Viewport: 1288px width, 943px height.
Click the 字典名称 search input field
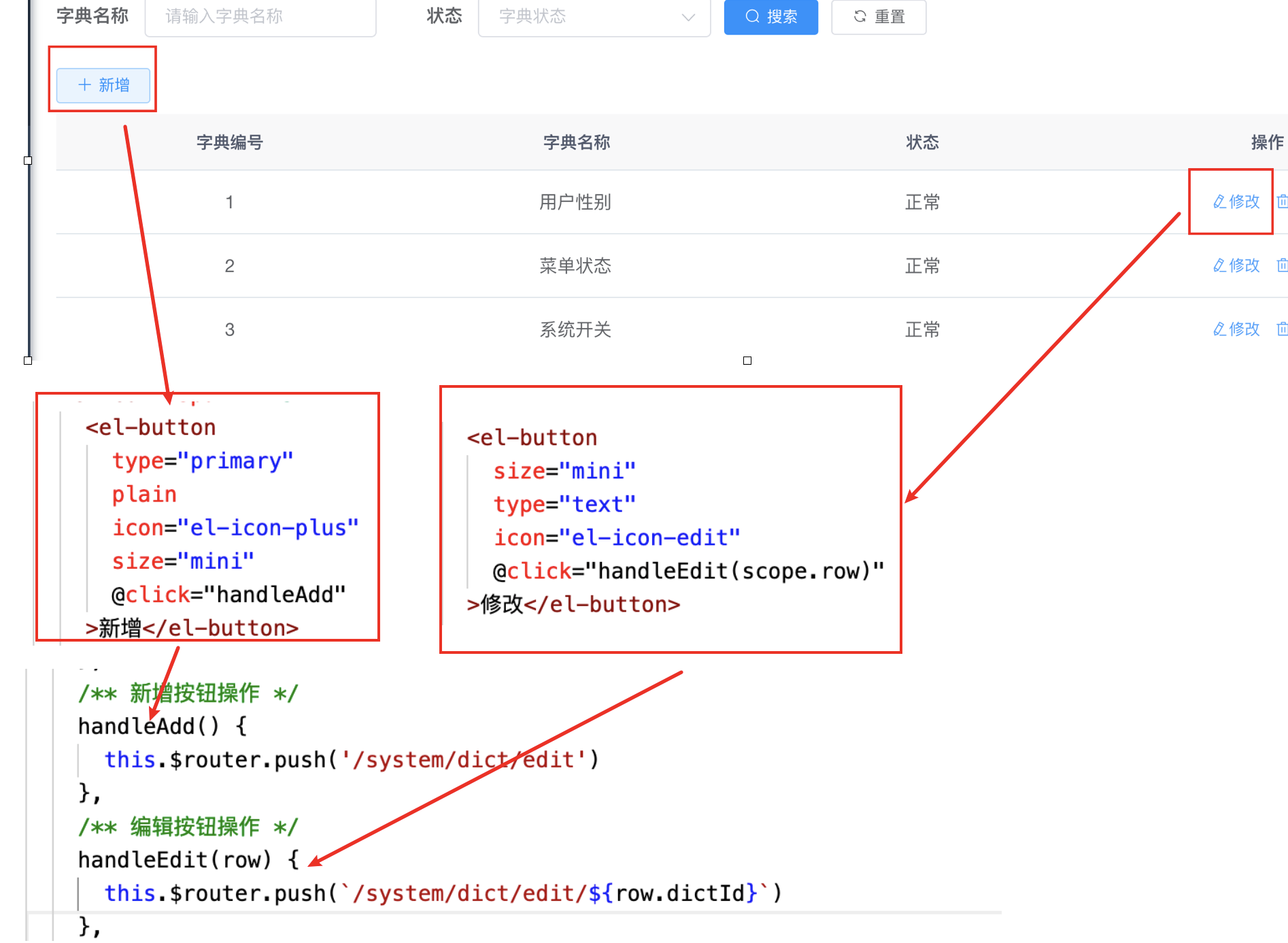pyautogui.click(x=260, y=16)
